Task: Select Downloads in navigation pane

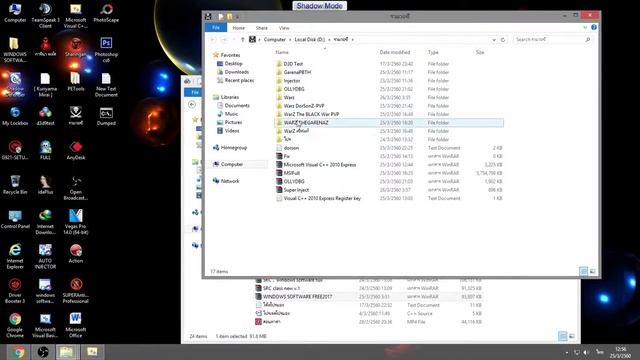Action: click(237, 72)
